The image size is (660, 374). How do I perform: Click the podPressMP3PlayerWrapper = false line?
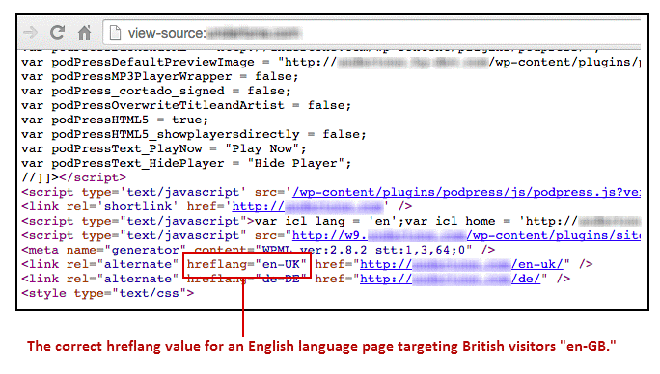[160, 77]
